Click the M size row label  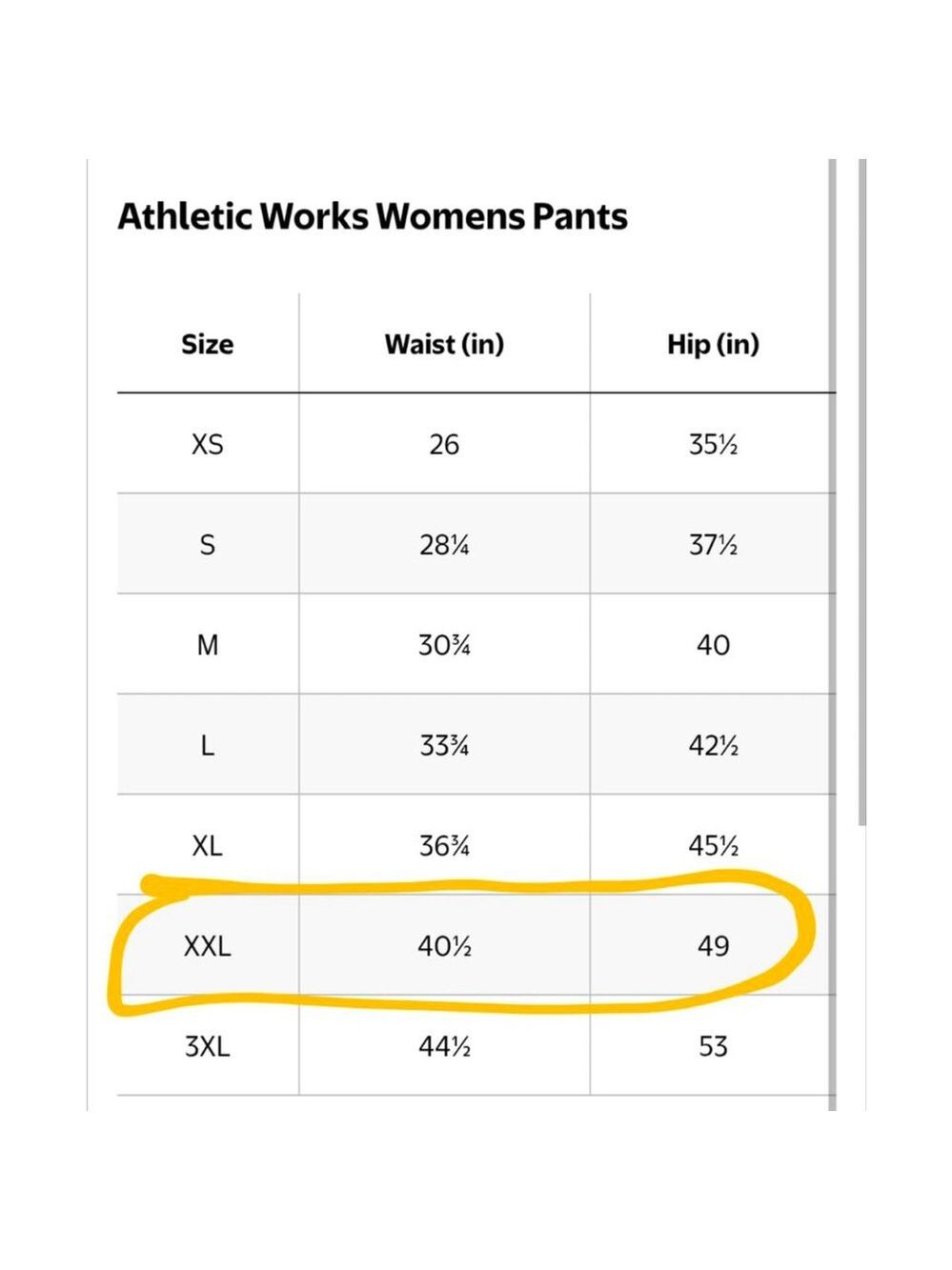207,645
